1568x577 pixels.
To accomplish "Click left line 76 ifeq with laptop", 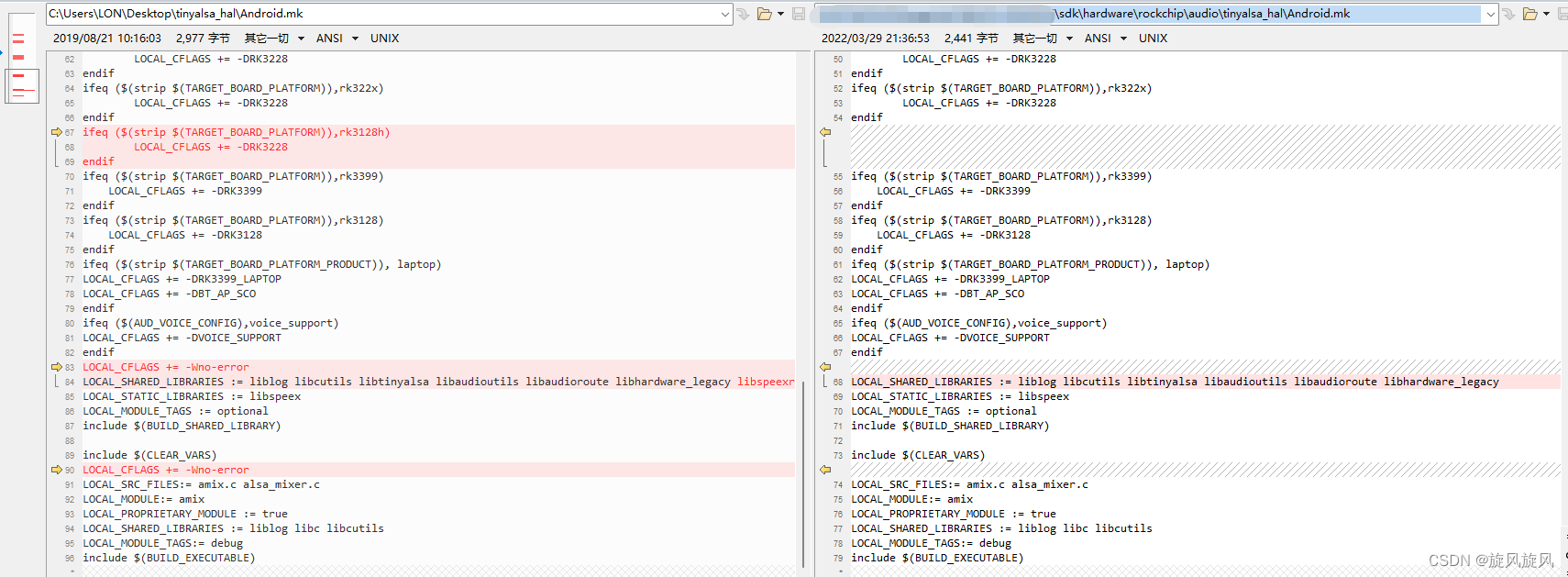I will pos(261,264).
